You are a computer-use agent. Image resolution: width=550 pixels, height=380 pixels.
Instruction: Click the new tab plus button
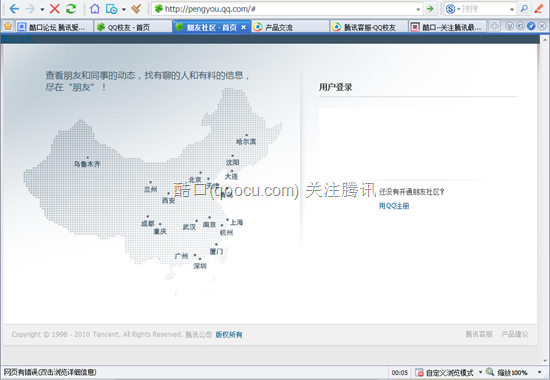[x=494, y=26]
